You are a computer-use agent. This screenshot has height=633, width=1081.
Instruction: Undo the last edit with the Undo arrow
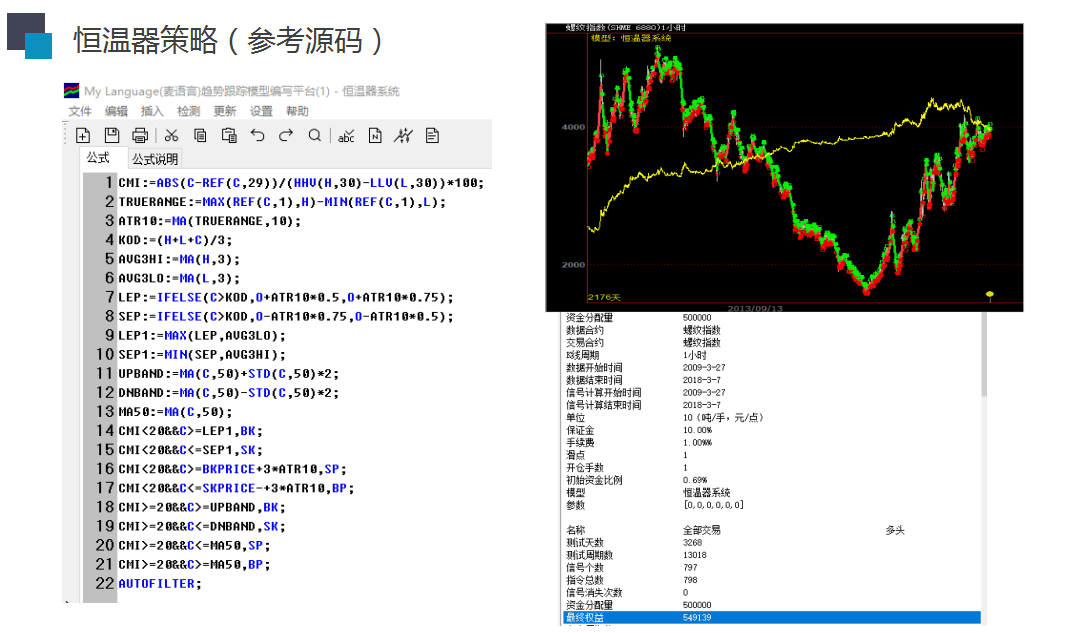pyautogui.click(x=257, y=136)
